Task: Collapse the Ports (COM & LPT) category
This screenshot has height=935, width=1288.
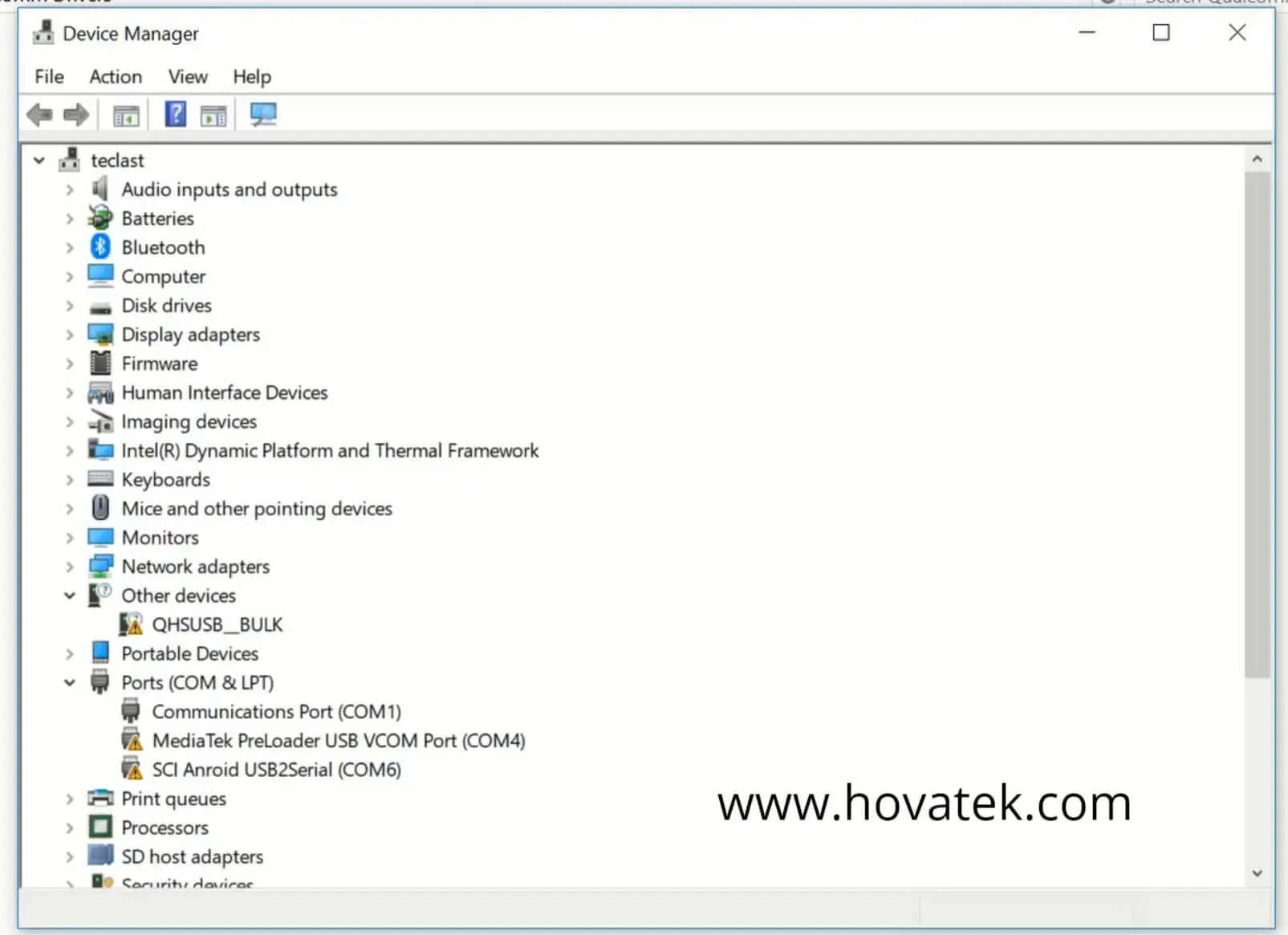Action: click(x=70, y=683)
